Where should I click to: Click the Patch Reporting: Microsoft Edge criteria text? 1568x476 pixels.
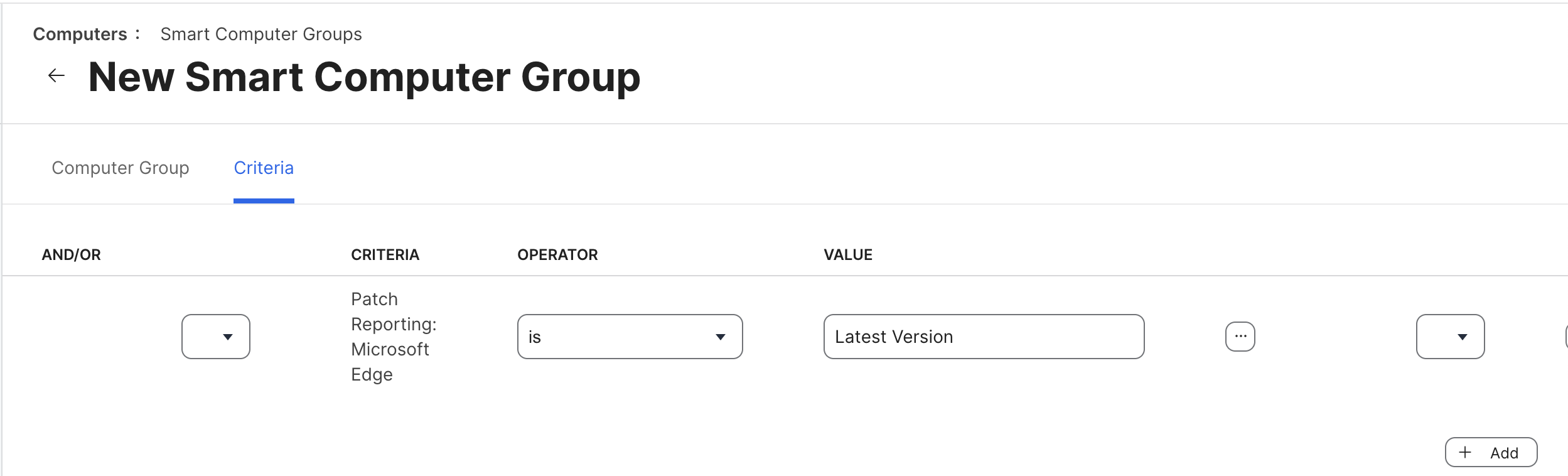[394, 337]
